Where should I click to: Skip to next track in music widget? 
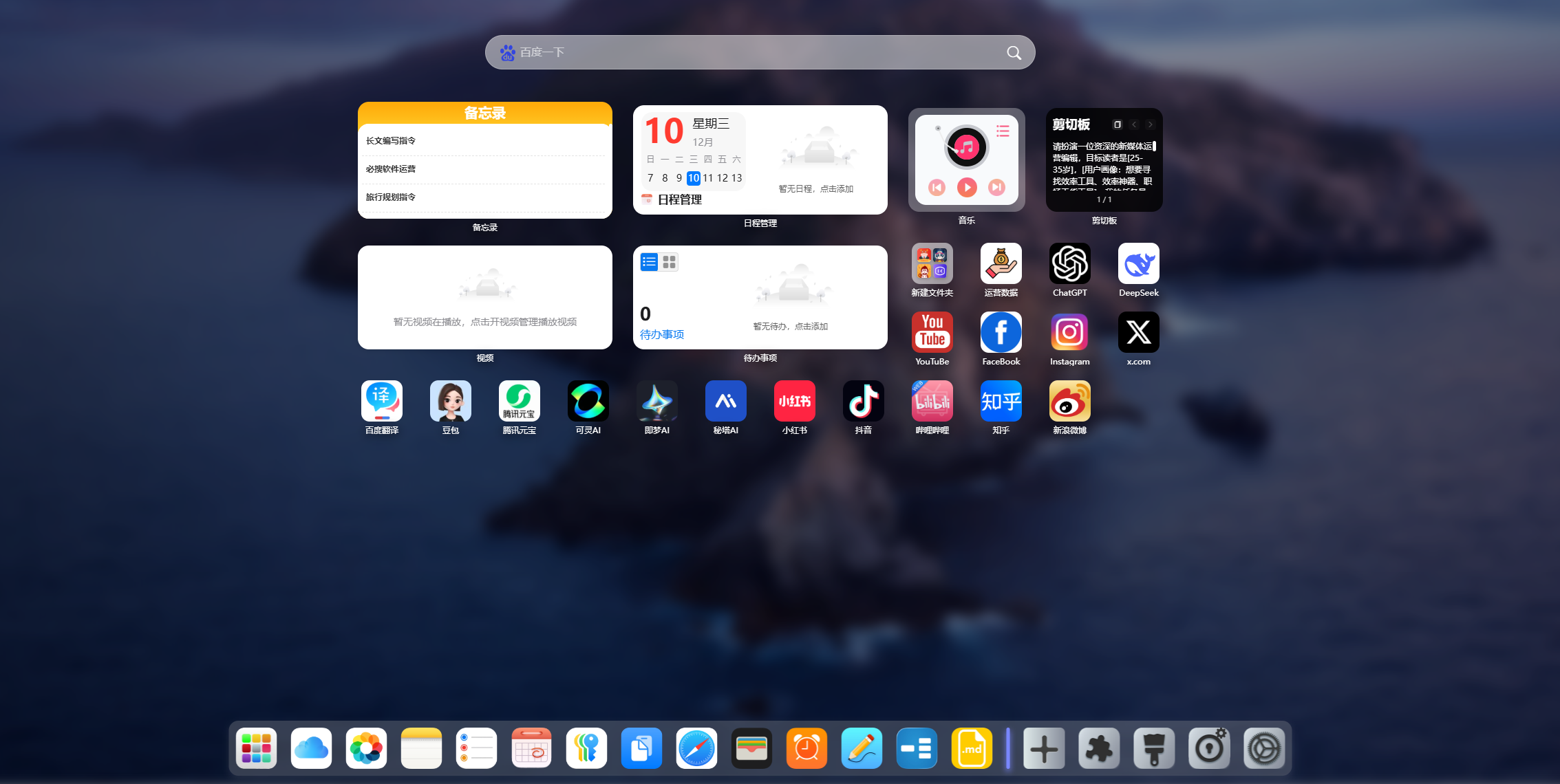pyautogui.click(x=996, y=187)
